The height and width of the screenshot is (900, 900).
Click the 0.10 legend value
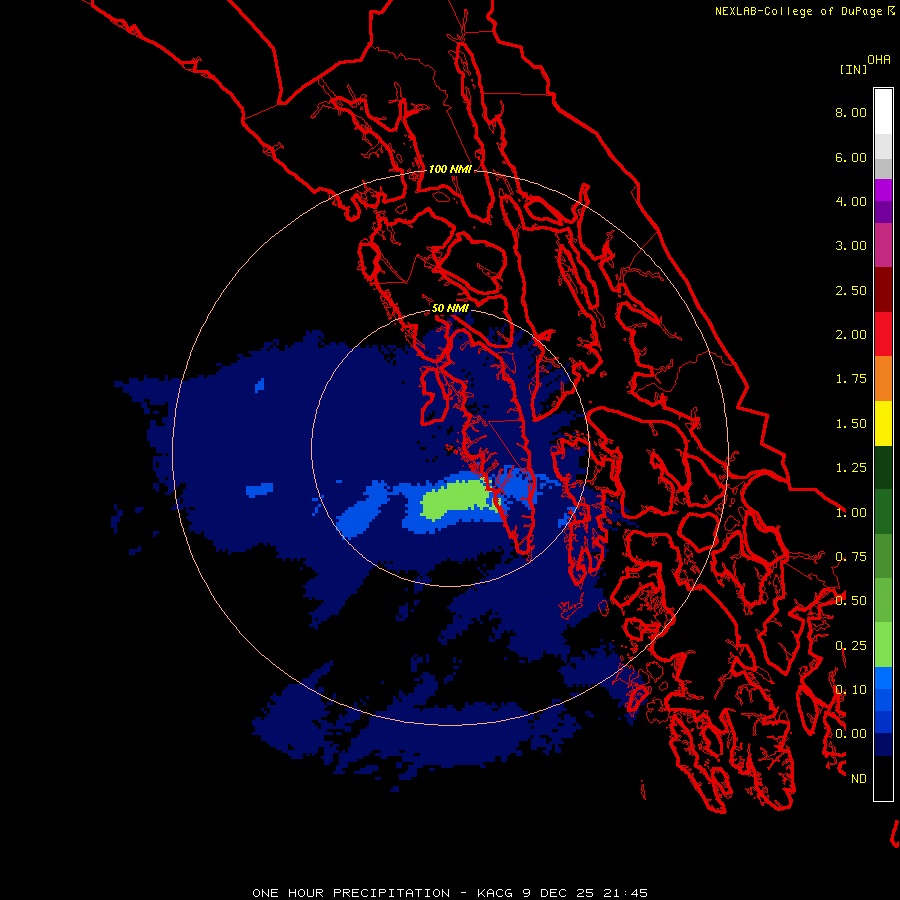tap(851, 690)
